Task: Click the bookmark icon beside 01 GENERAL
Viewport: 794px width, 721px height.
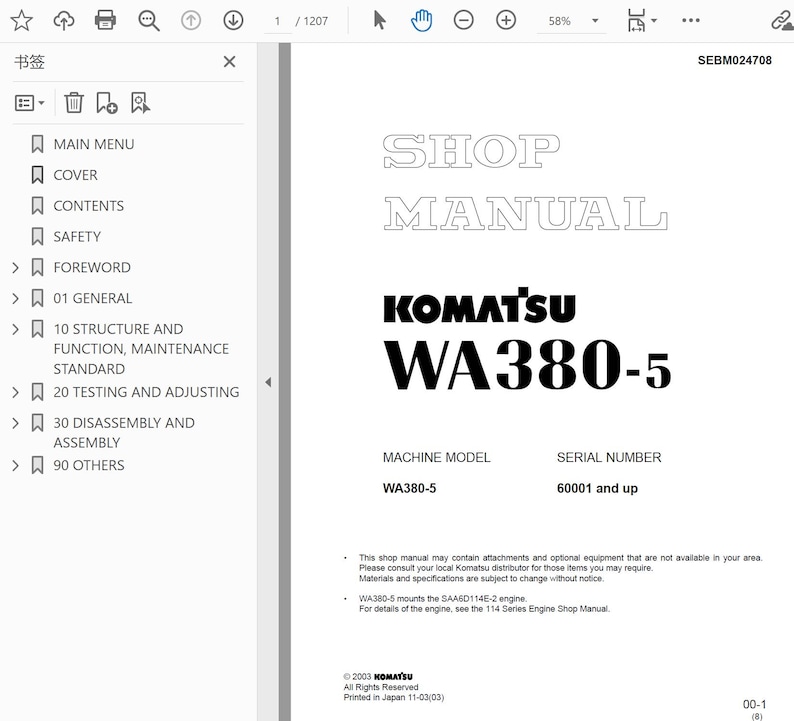Action: tap(37, 299)
